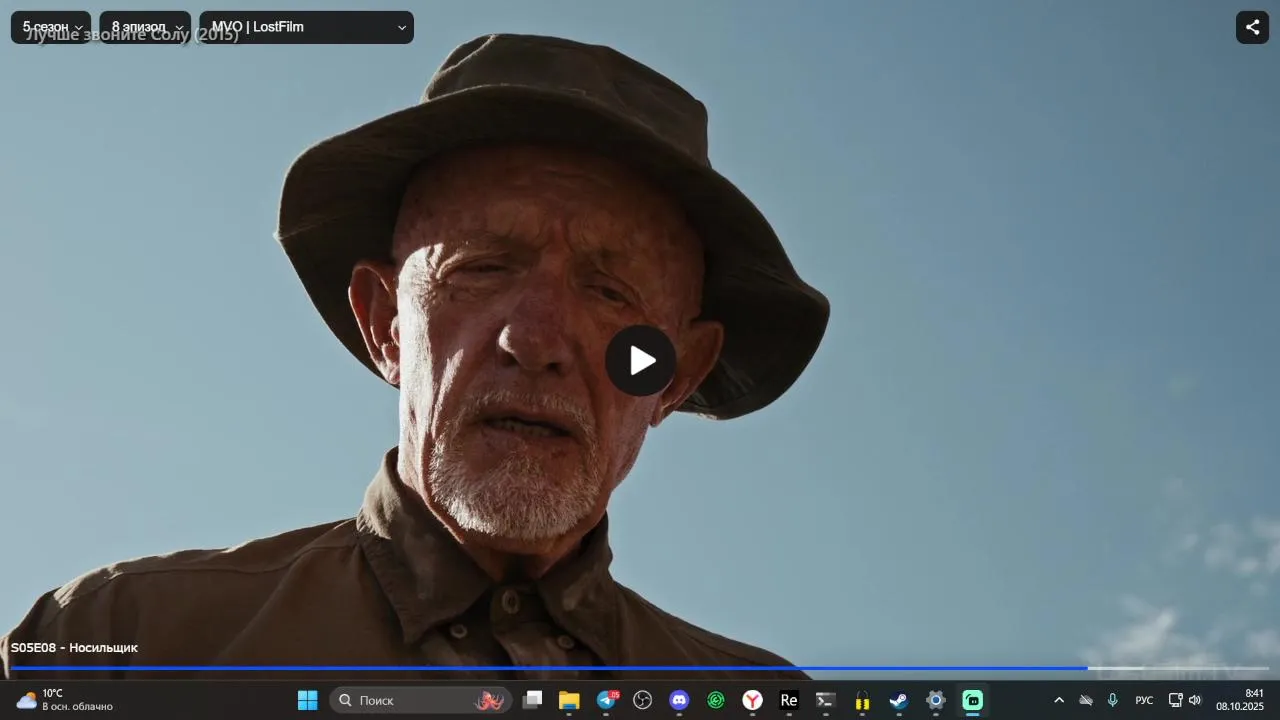Open the green circular app icon on taskbar
Viewport: 1280px width, 720px height.
716,700
